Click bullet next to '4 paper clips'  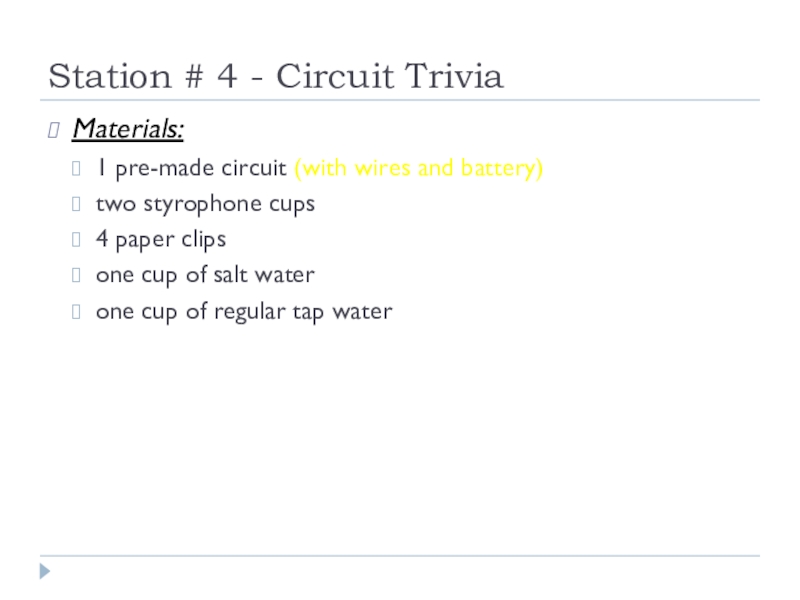[x=78, y=240]
